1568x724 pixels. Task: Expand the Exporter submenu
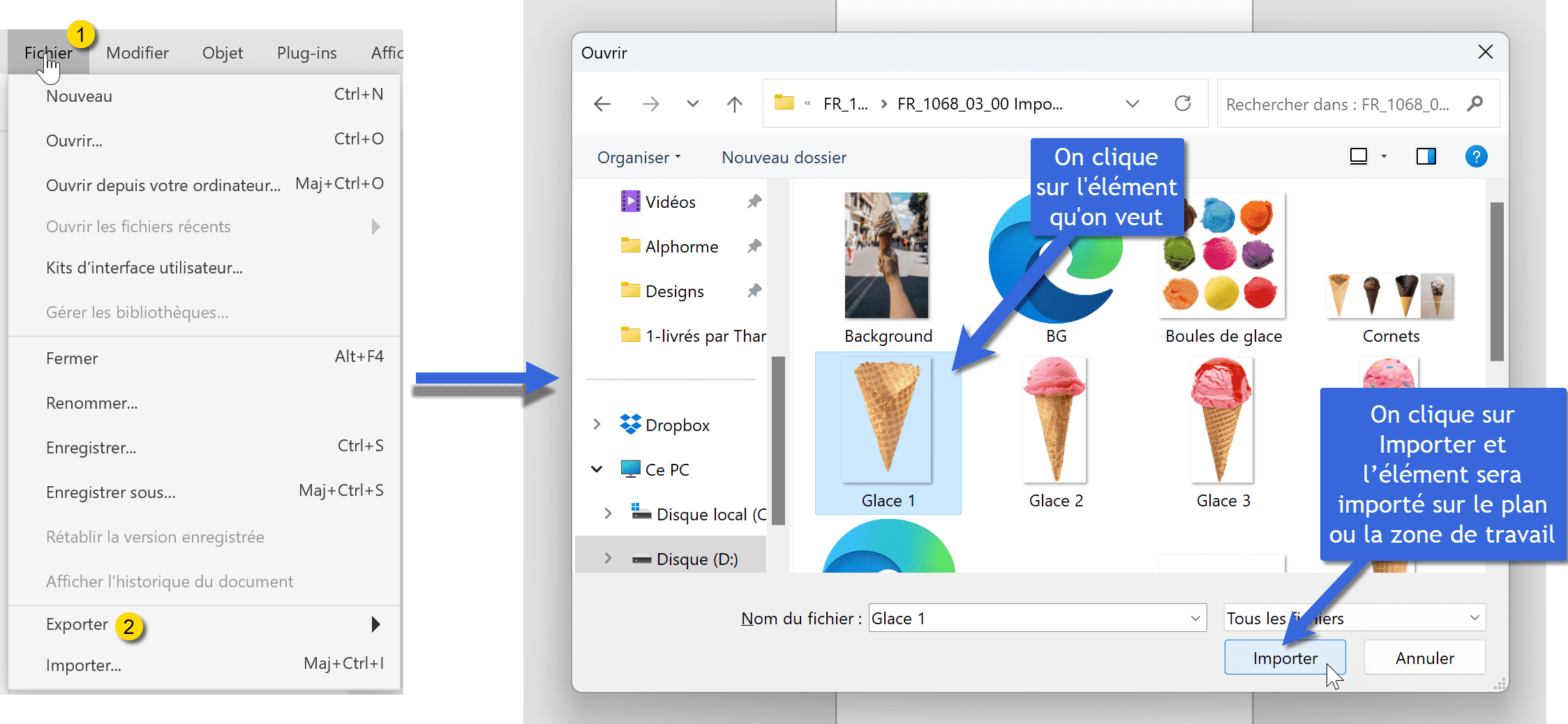coord(204,624)
